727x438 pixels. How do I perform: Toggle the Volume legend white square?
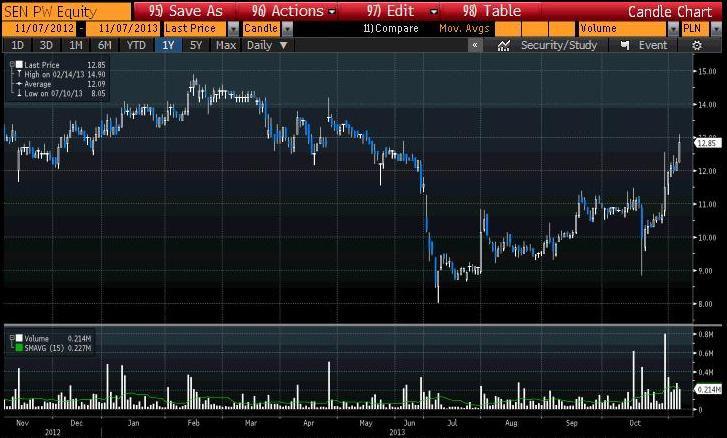tap(19, 338)
